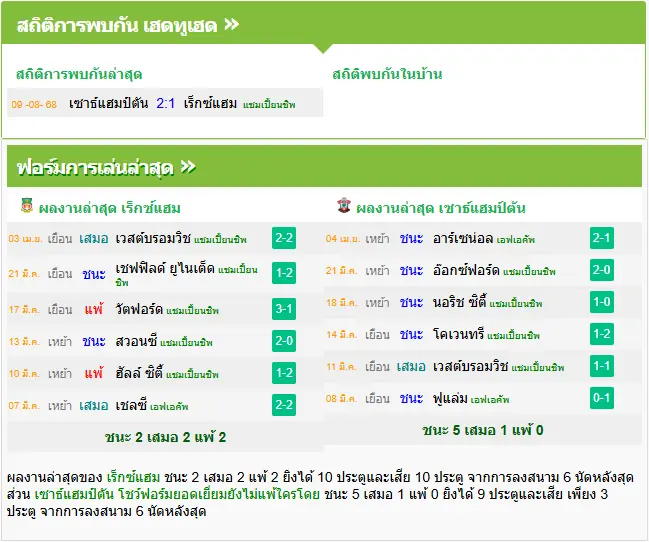649x542 pixels.
Task: Click โคเวนทรี team name
Action: [459, 334]
